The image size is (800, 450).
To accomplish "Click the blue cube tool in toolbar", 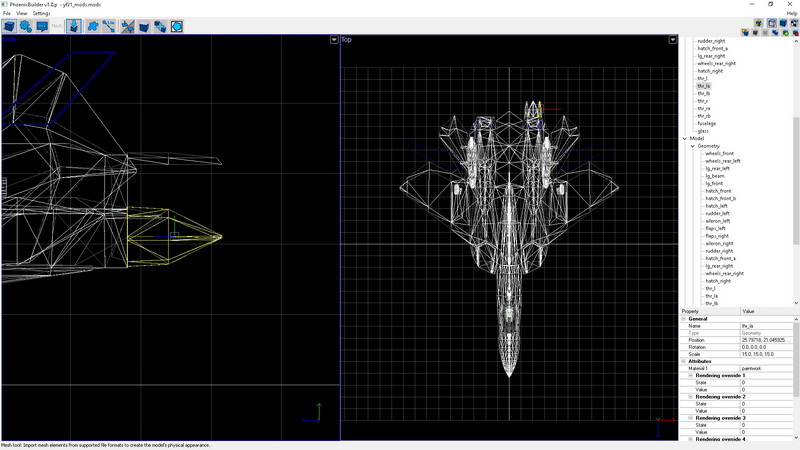I will [x=9, y=26].
